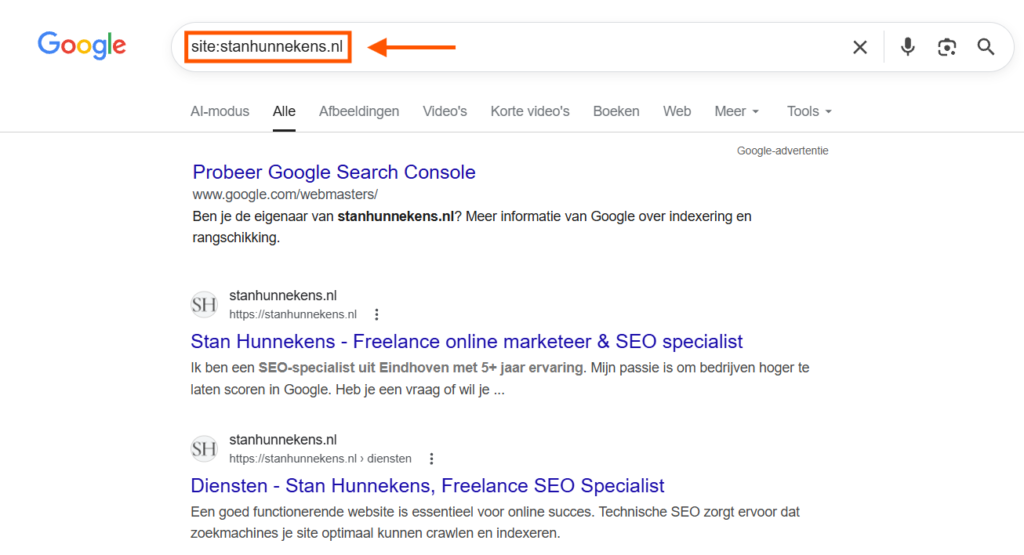Submit search with magnifying glass icon
Image resolution: width=1024 pixels, height=555 pixels.
coord(985,46)
